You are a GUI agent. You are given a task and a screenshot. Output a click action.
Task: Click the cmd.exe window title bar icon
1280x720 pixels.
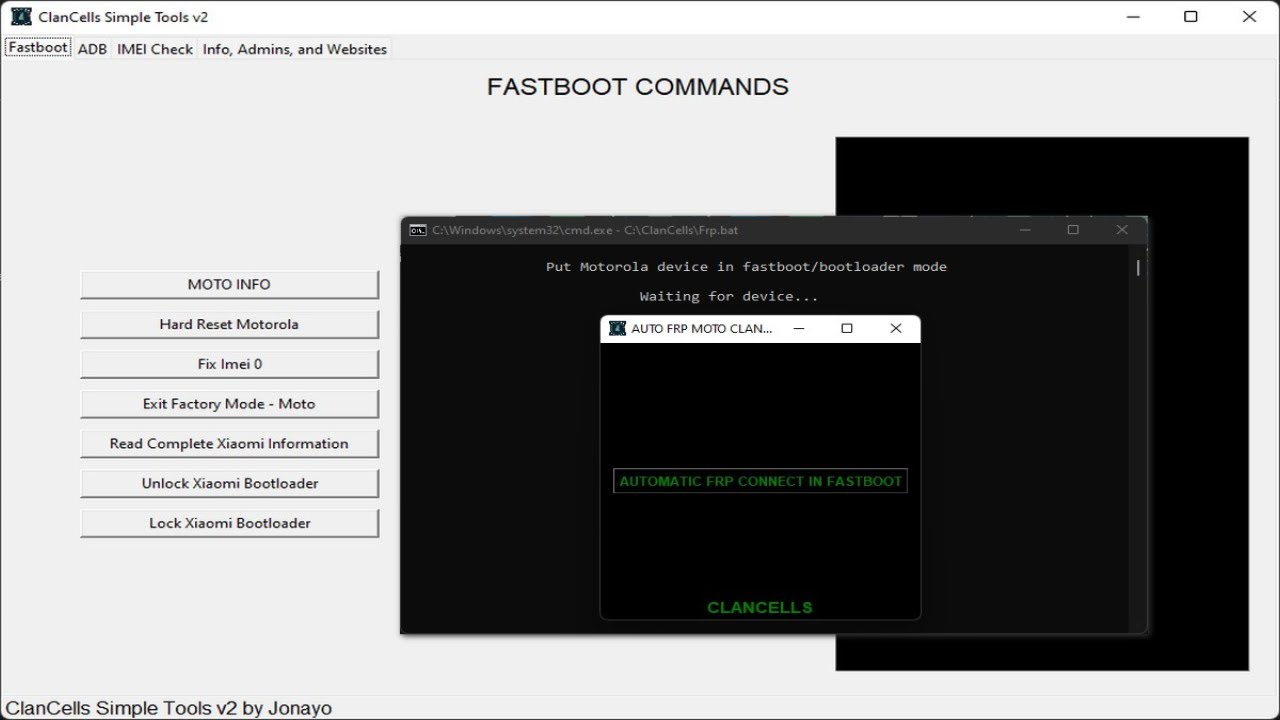(x=418, y=230)
